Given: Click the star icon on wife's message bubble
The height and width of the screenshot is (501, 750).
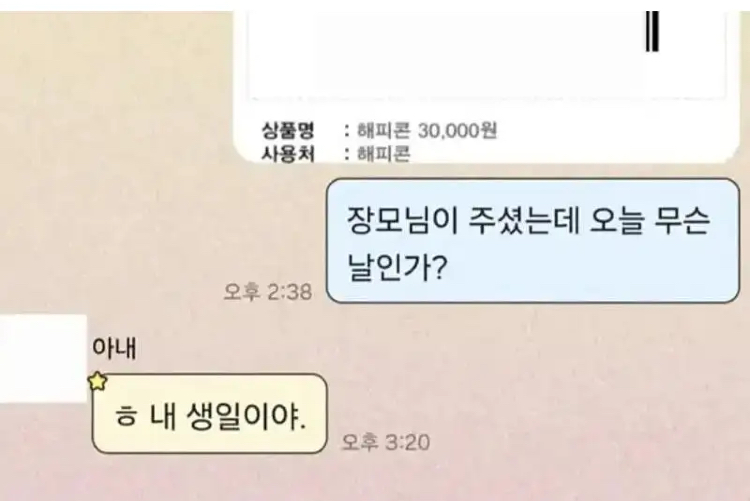Looking at the screenshot, I should pyautogui.click(x=98, y=381).
